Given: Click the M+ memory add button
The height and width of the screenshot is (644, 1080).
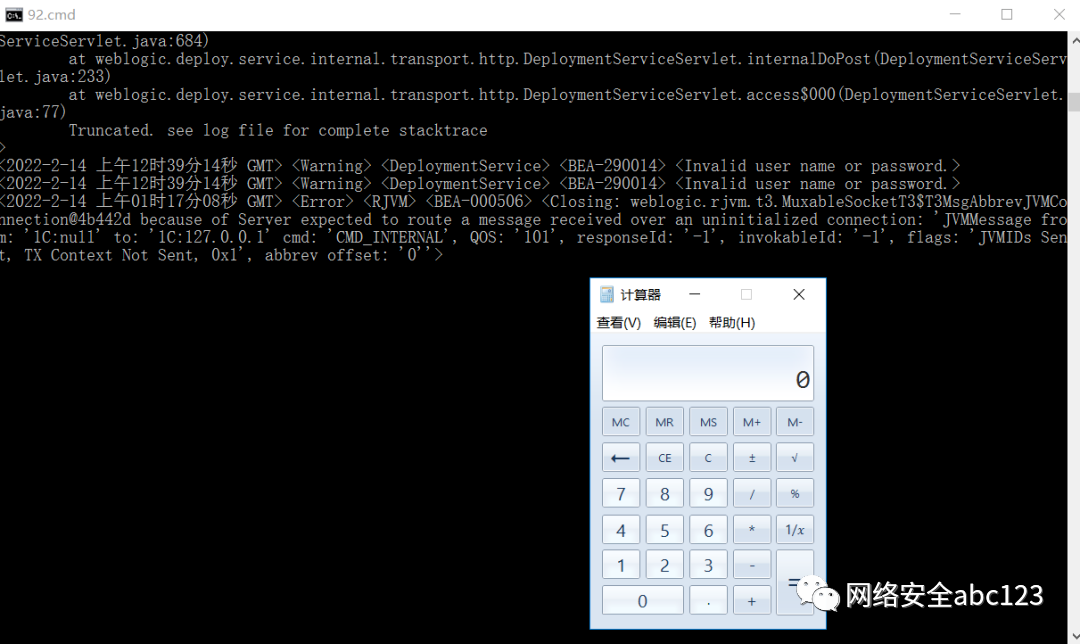Looking at the screenshot, I should [x=751, y=422].
